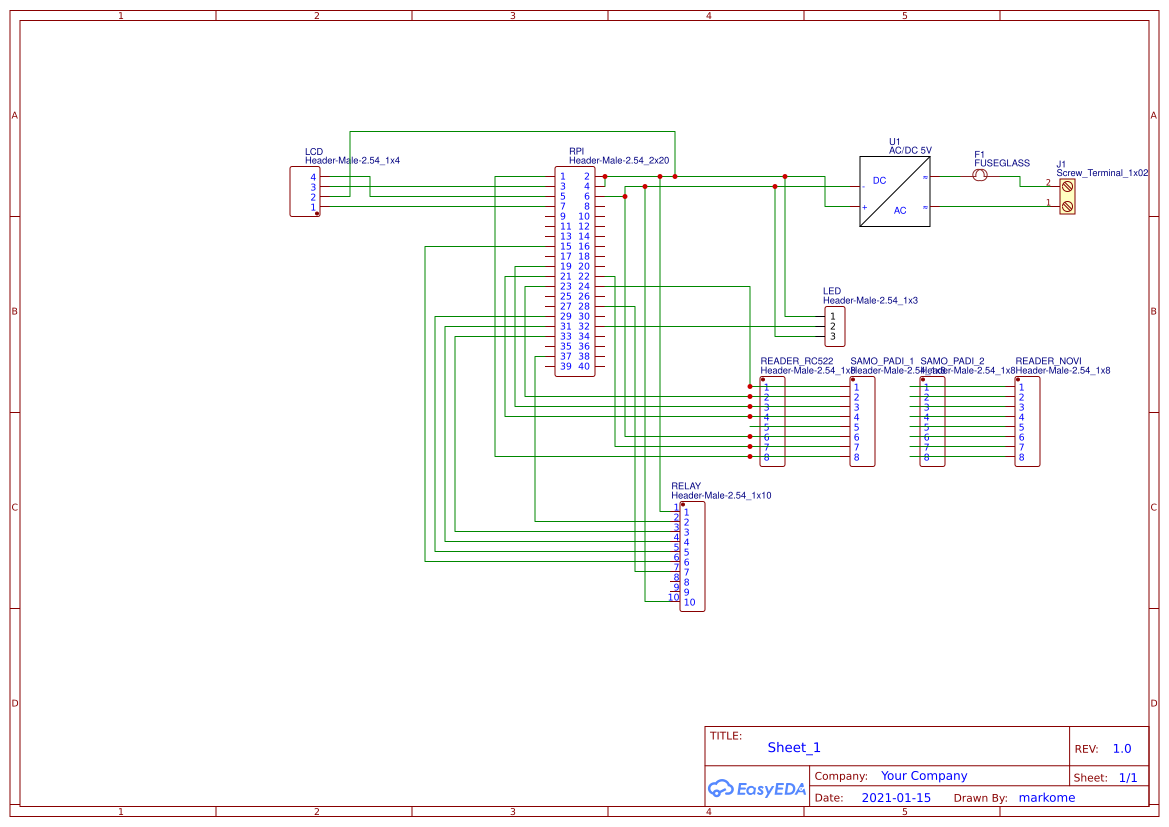
Task: Select the READER_RC522 header symbol
Action: pos(771,422)
